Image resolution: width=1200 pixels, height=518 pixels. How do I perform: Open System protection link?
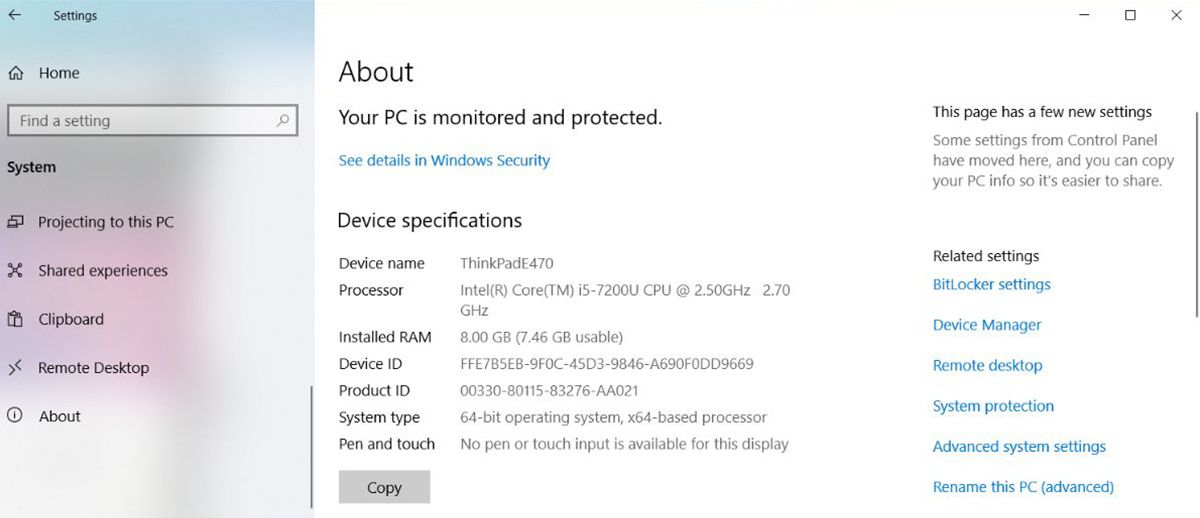pos(993,406)
